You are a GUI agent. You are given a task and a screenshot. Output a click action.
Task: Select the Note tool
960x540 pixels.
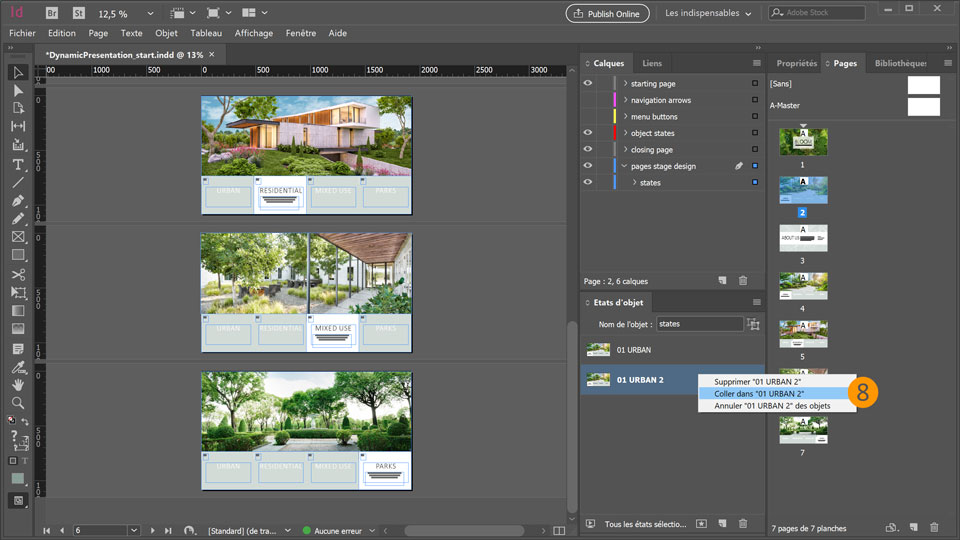(x=18, y=349)
